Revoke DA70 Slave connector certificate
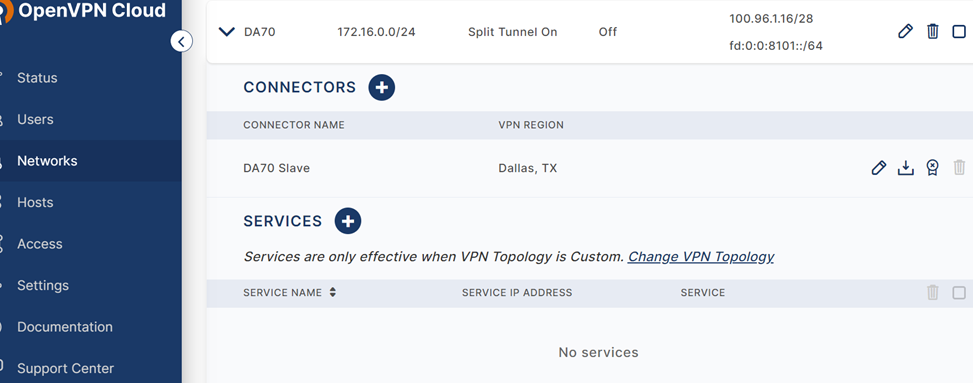This screenshot has height=383, width=973. click(932, 168)
